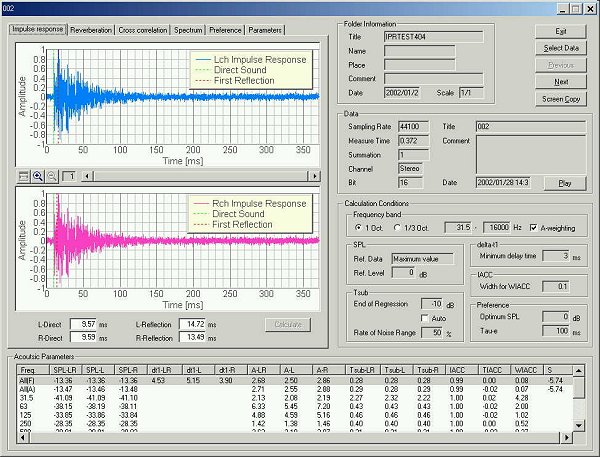Viewport: 600px width, 457px height.
Task: Click the zoom out magnifier icon
Action: coord(51,175)
